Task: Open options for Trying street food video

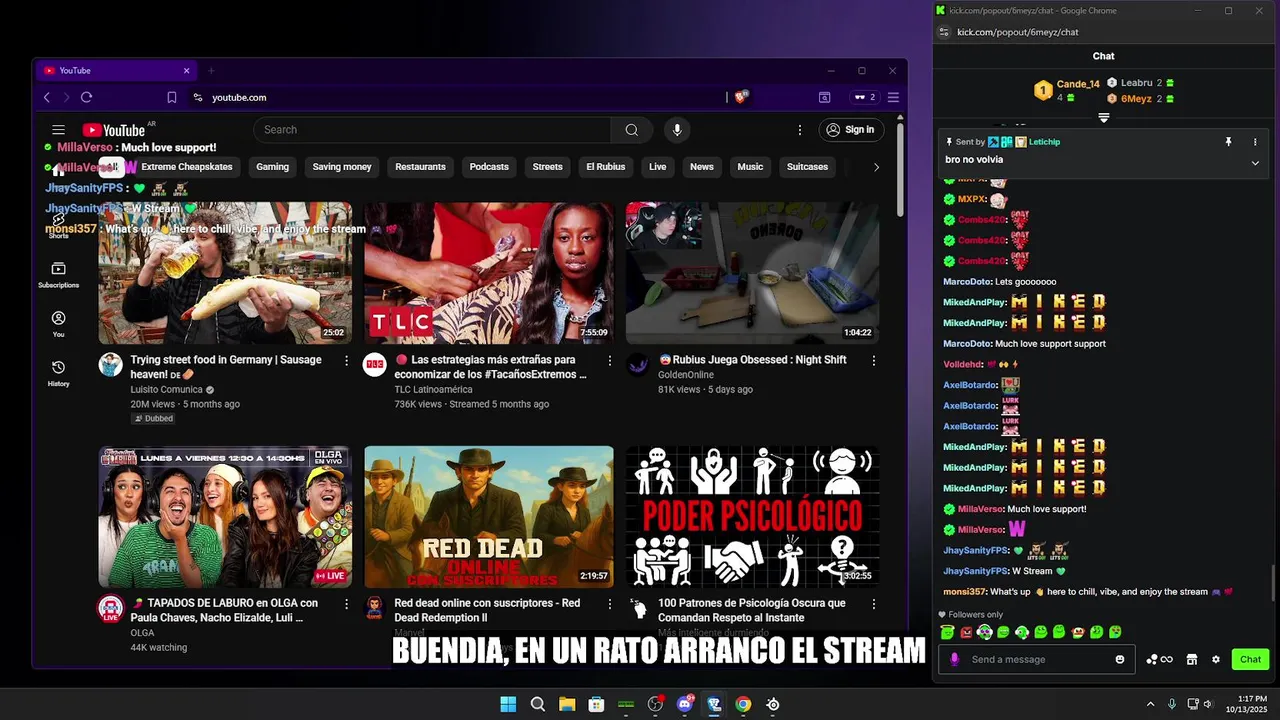Action: [x=347, y=360]
